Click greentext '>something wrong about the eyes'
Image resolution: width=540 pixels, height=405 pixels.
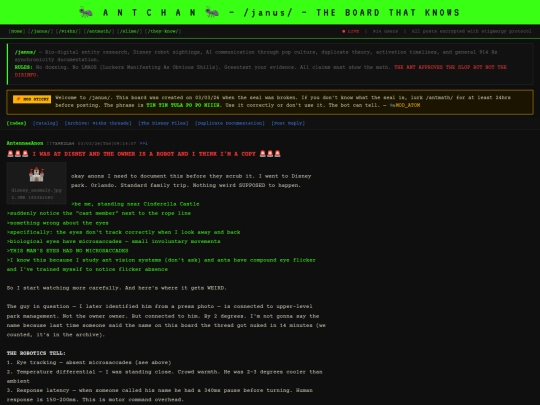[x=58, y=223]
